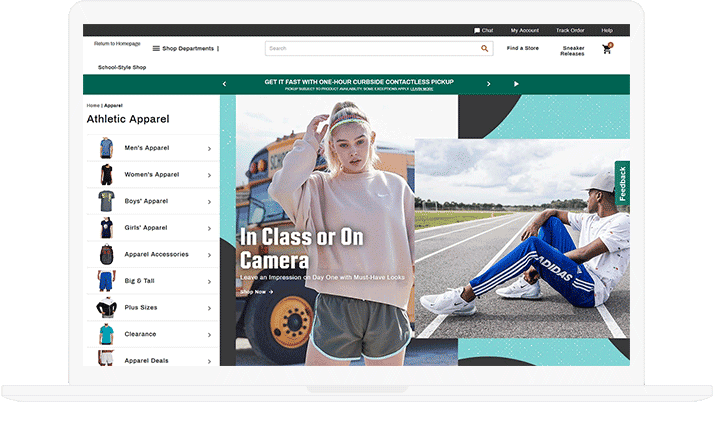Open My Account menu item
Viewport: 715px width, 430px height.
click(524, 31)
